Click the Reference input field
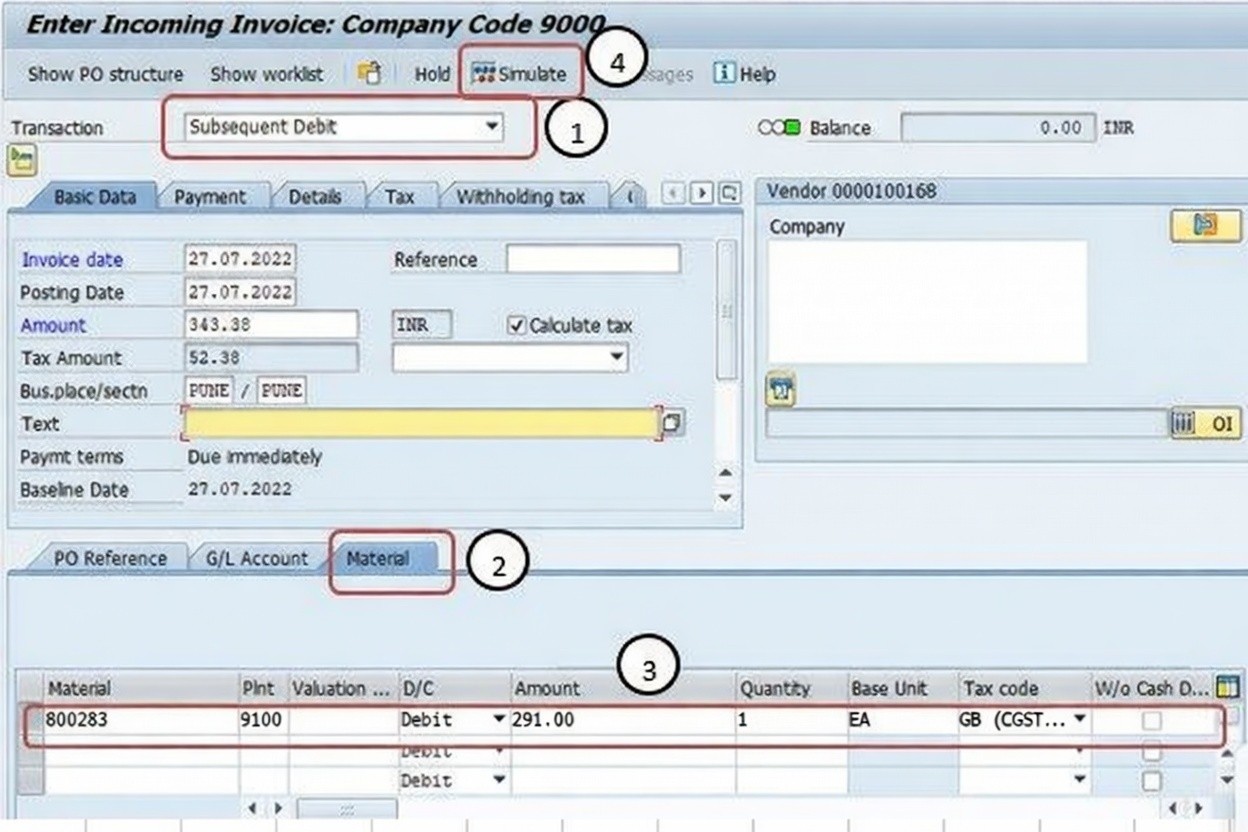 point(592,260)
